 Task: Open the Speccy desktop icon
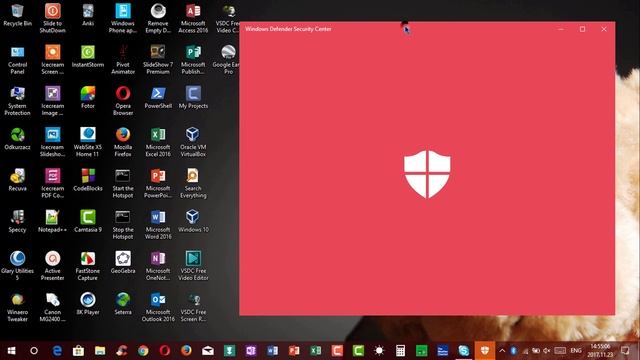(x=17, y=221)
